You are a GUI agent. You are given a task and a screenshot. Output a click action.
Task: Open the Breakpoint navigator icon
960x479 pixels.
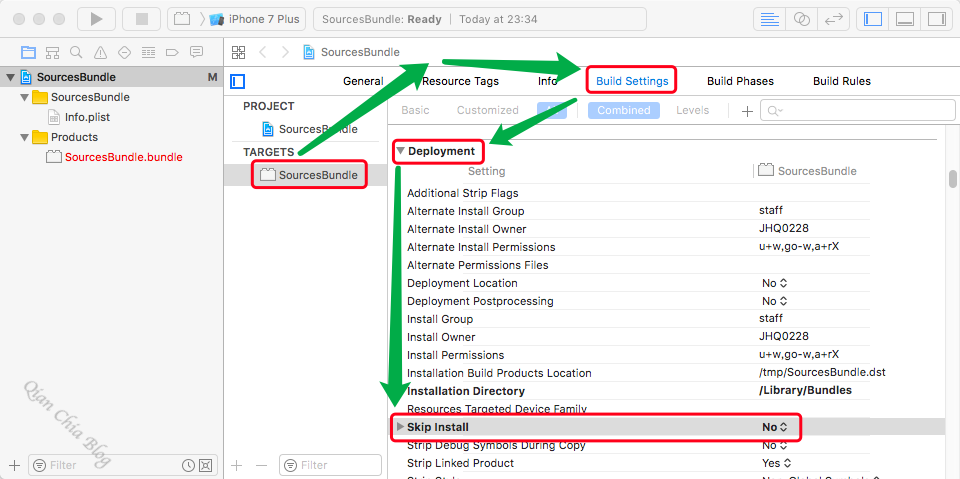click(172, 52)
